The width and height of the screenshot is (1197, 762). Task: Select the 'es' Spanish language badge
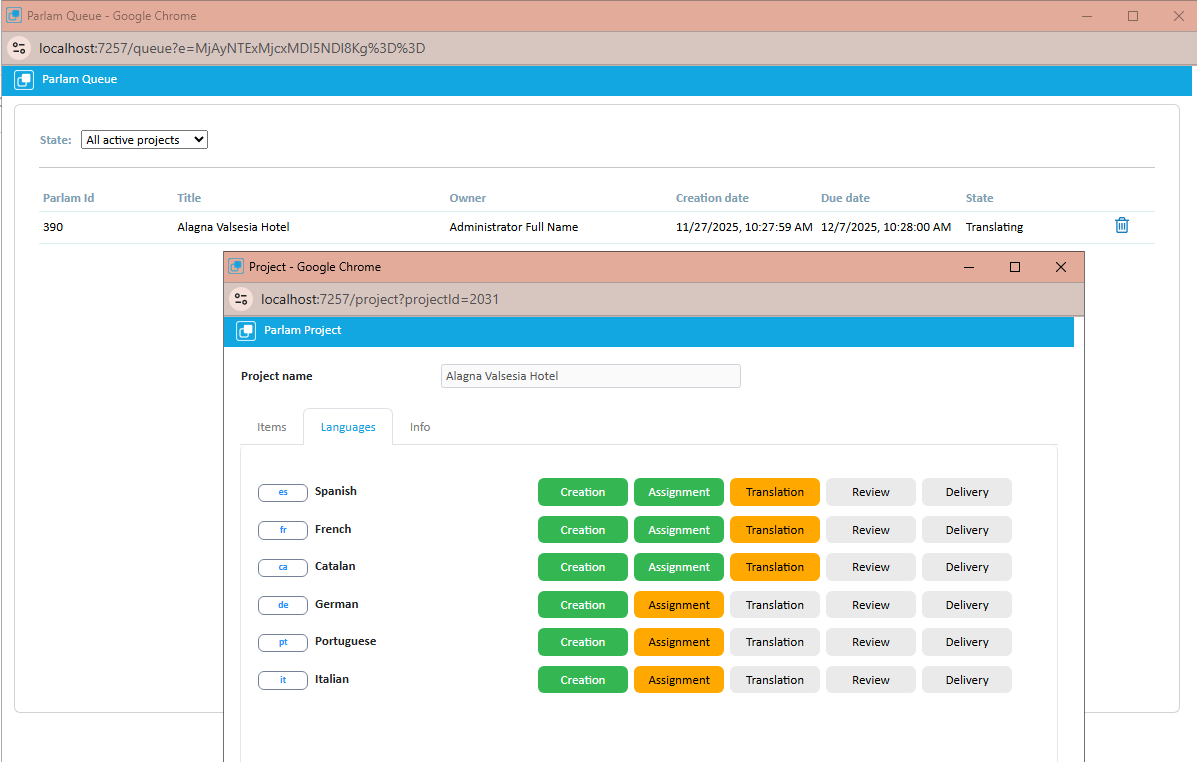click(283, 492)
